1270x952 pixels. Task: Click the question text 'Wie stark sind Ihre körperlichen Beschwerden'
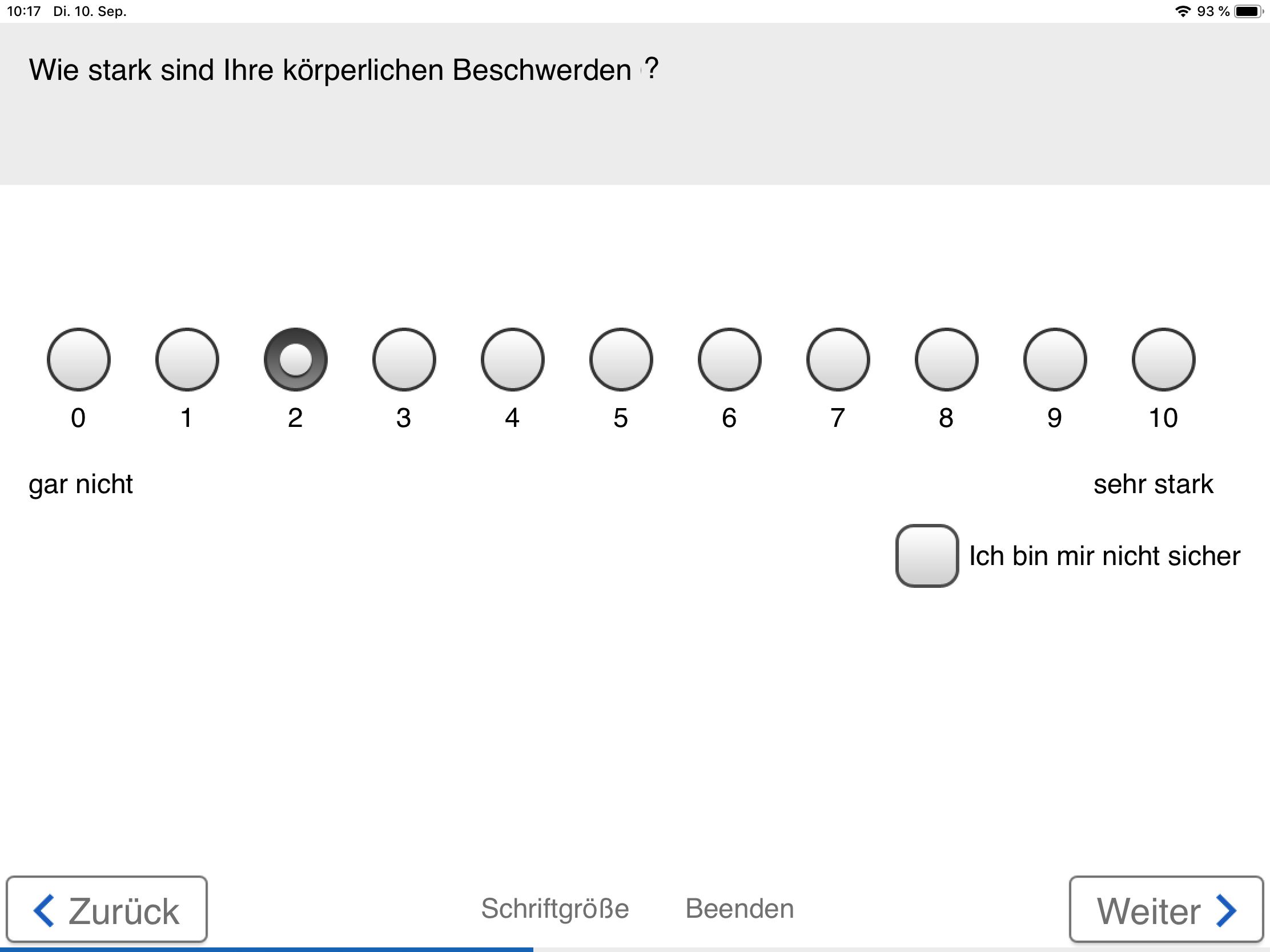pos(330,71)
